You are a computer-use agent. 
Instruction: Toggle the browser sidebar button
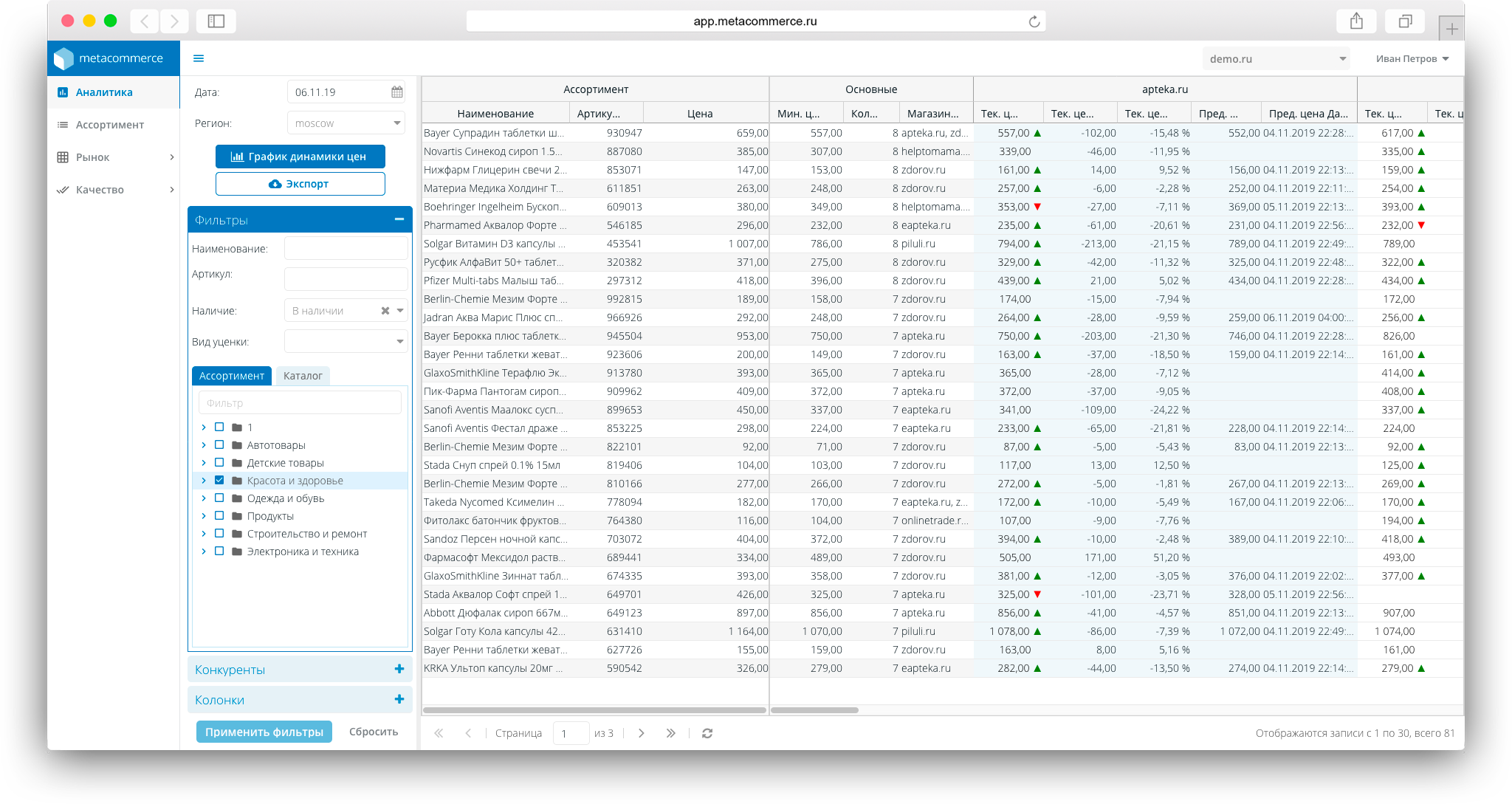click(x=216, y=21)
